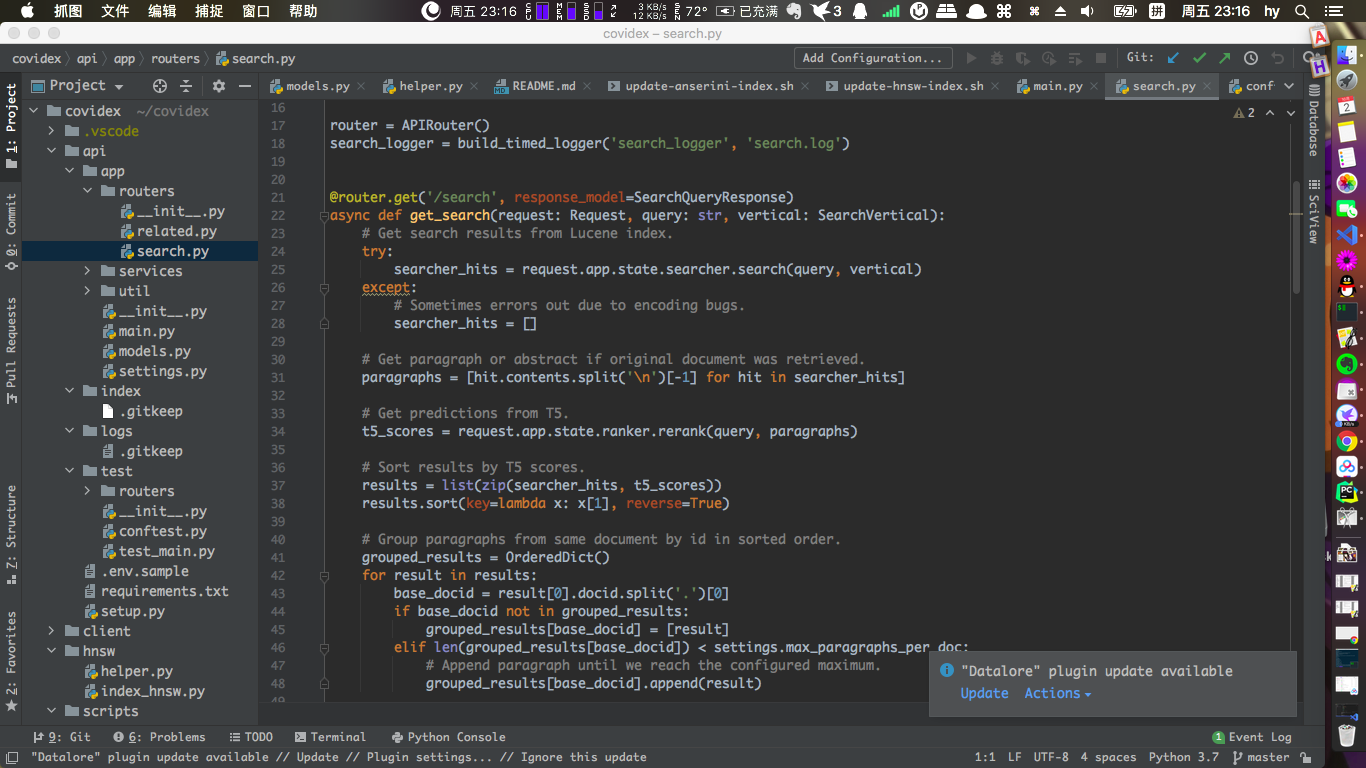Open the Database side tool window
The image size is (1366, 768).
[x=1313, y=120]
